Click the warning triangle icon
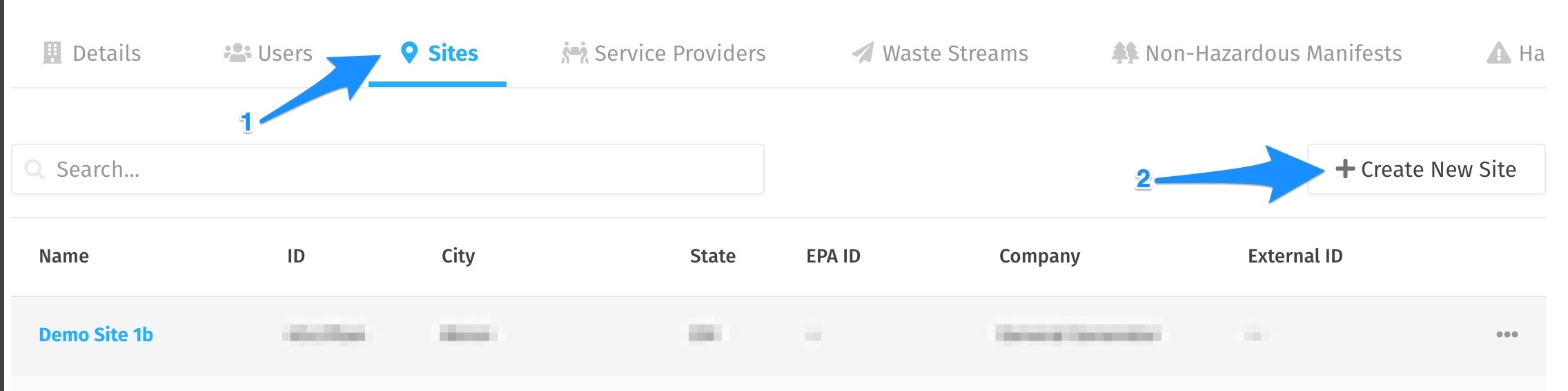 (x=1498, y=53)
